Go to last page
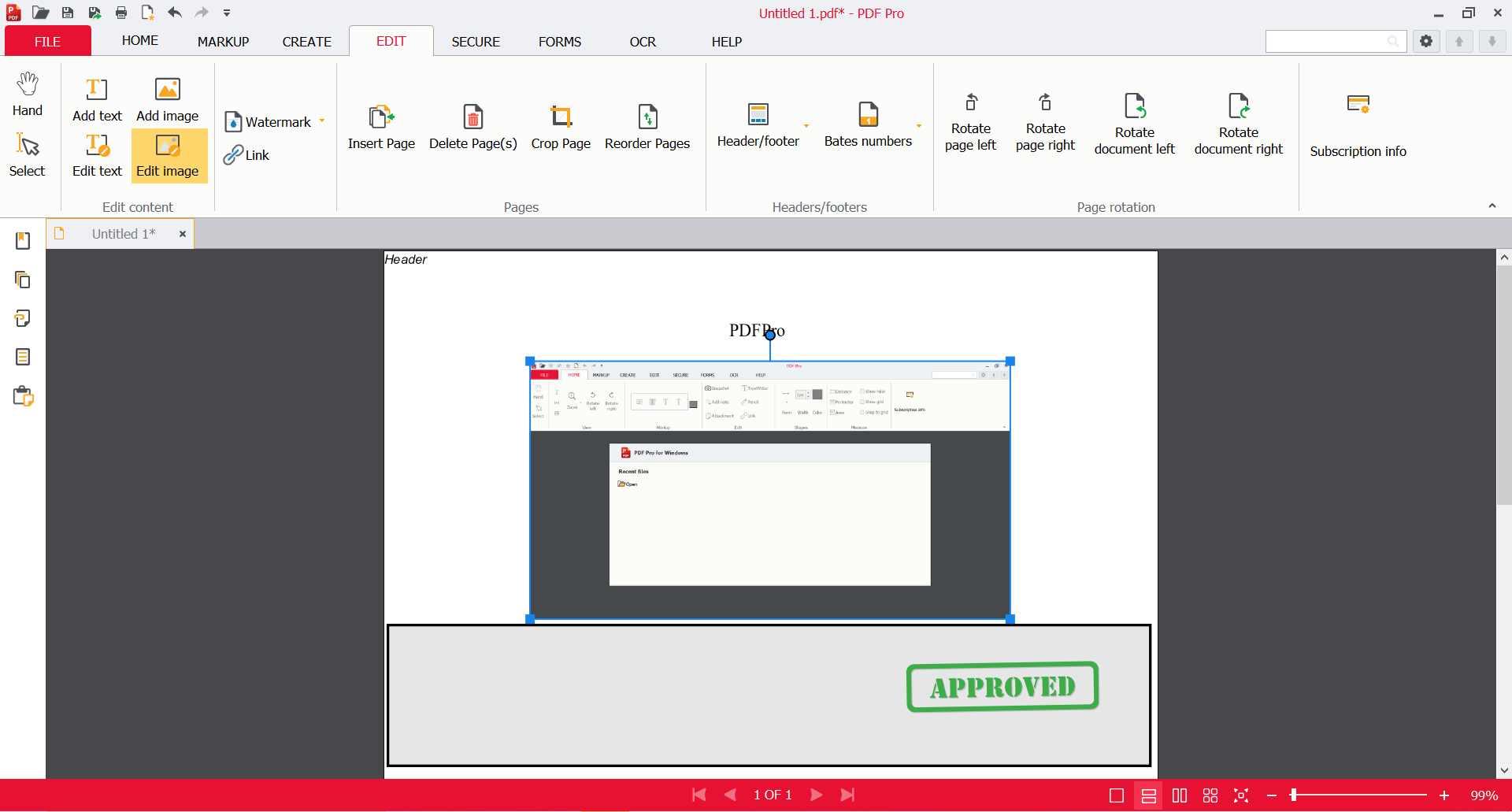 [847, 795]
